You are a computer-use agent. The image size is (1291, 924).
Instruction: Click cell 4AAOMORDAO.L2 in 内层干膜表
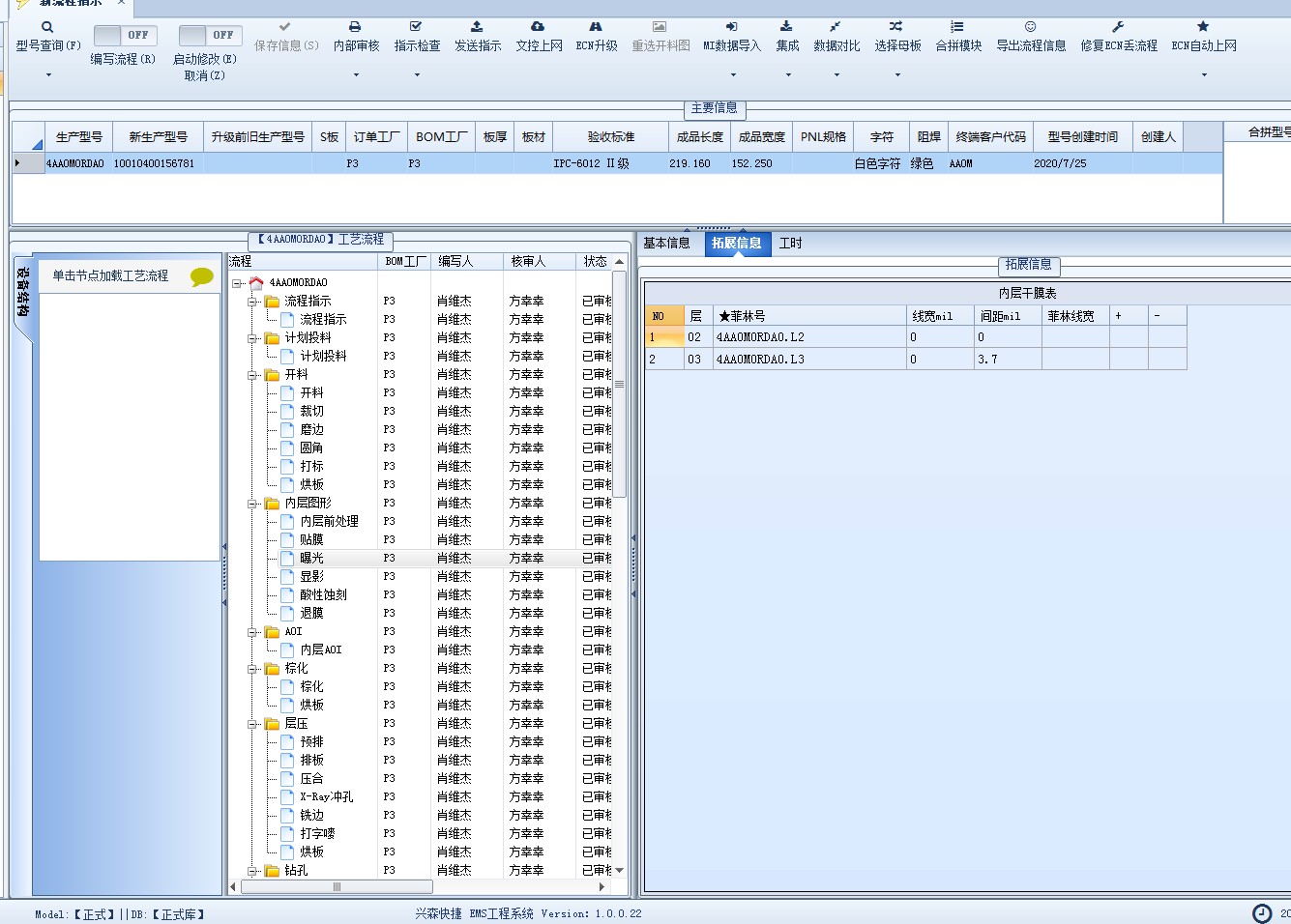click(x=809, y=337)
